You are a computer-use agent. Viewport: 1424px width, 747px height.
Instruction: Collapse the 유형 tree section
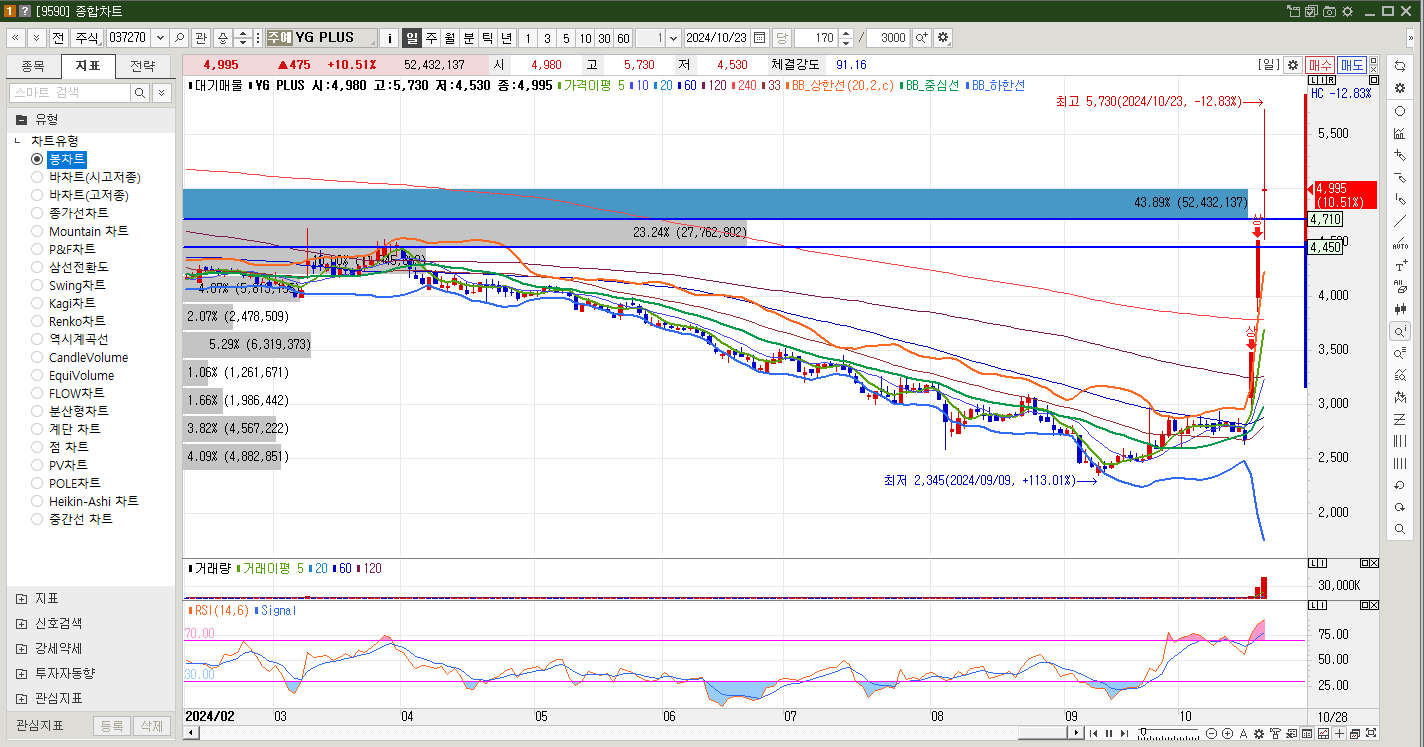[21, 119]
